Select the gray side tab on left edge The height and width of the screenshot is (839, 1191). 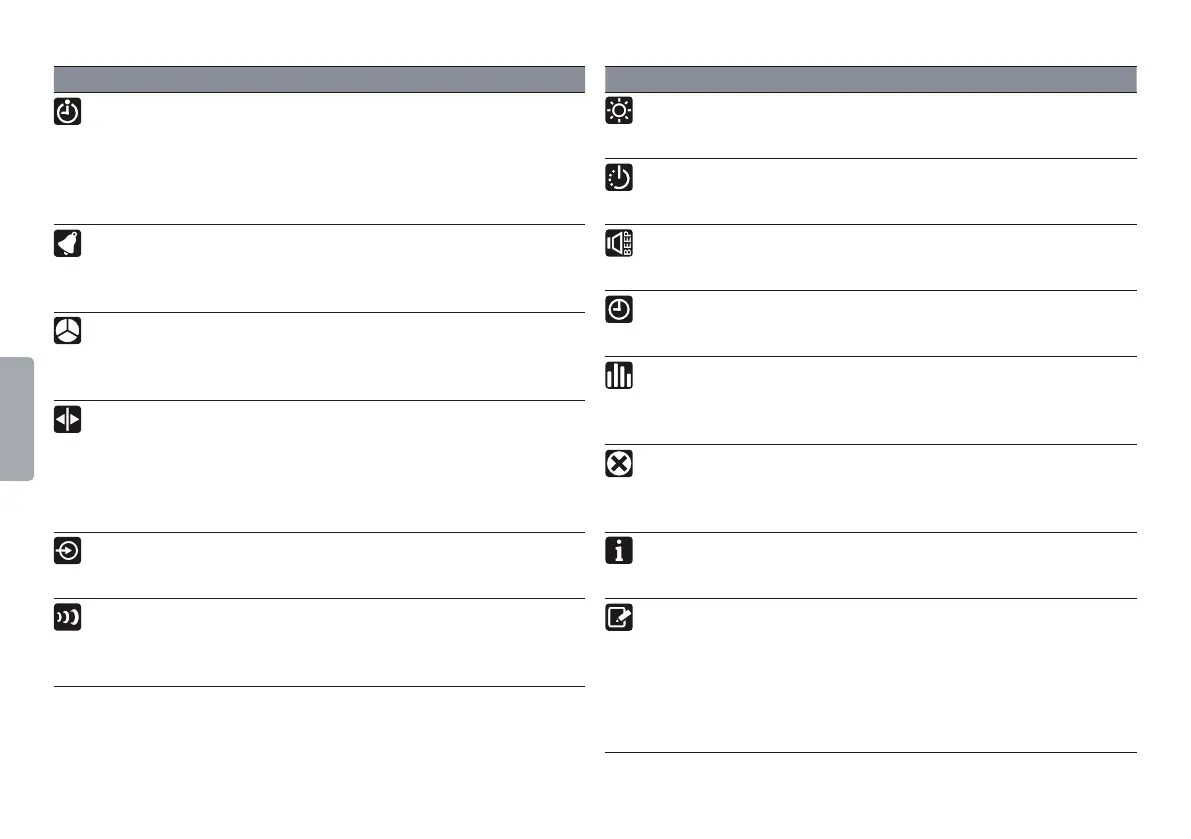coord(17,418)
